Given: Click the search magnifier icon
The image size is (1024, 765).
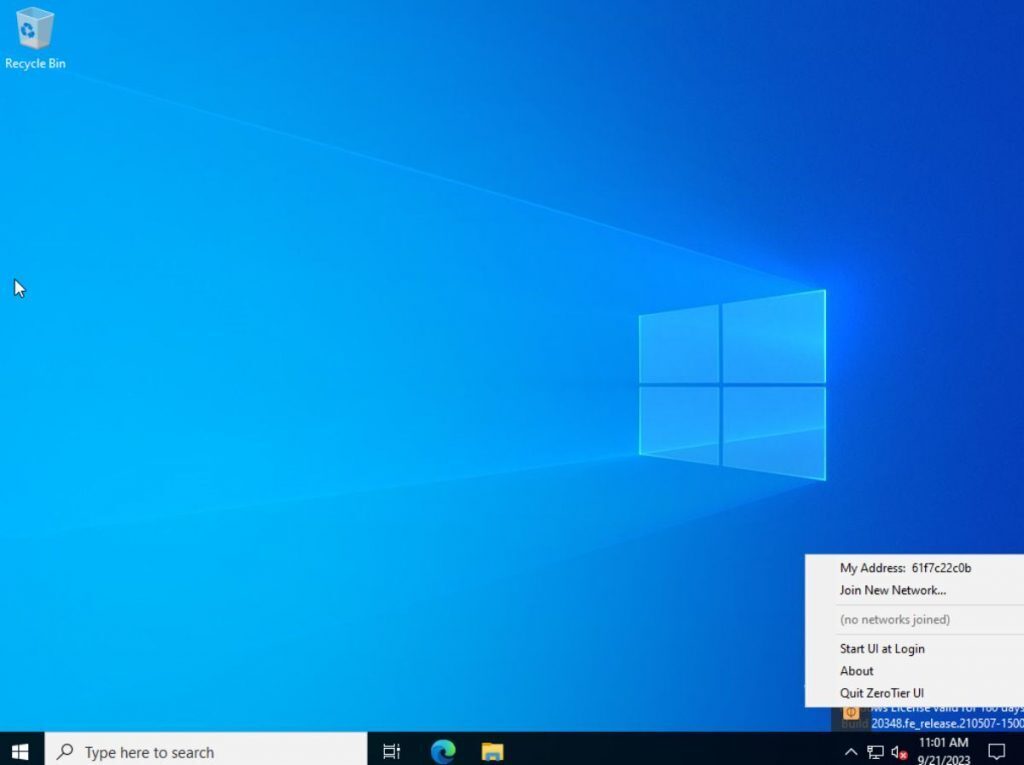Looking at the screenshot, I should (65, 751).
